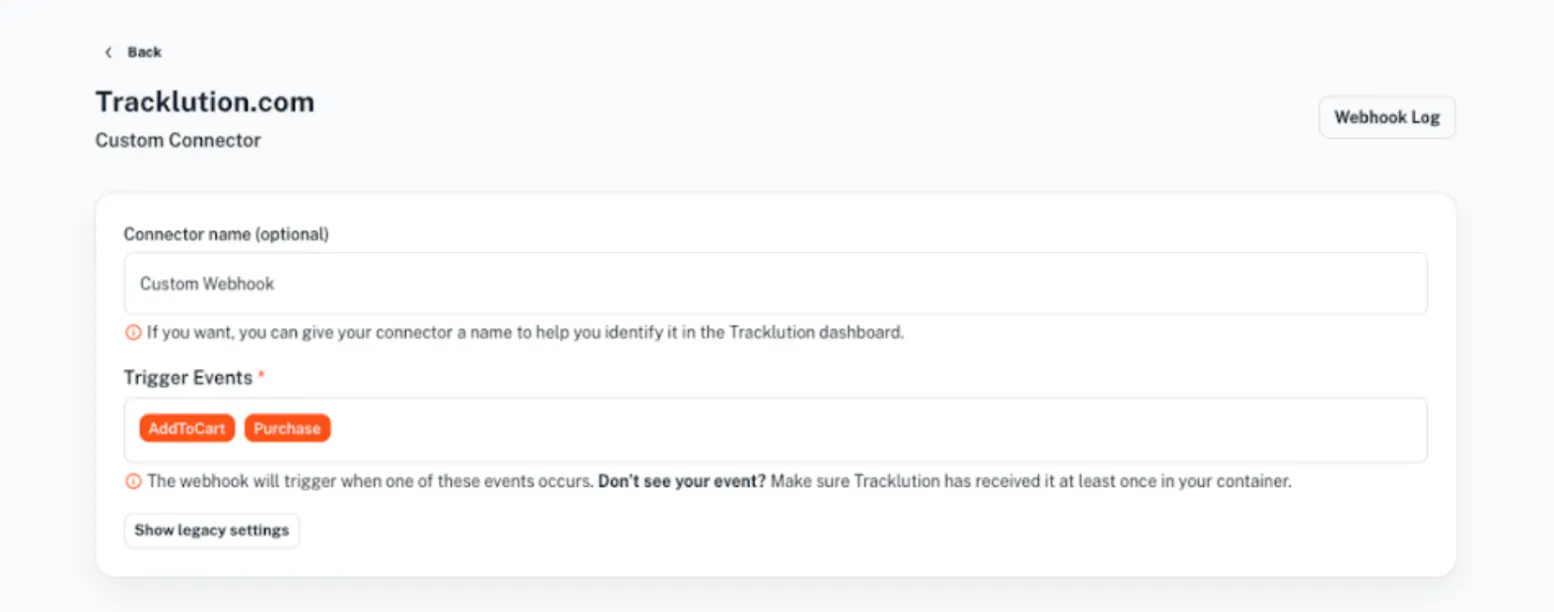Screen dimensions: 1554x612
Task: Click blank card area beside Show legacy settings
Action: 860,530
